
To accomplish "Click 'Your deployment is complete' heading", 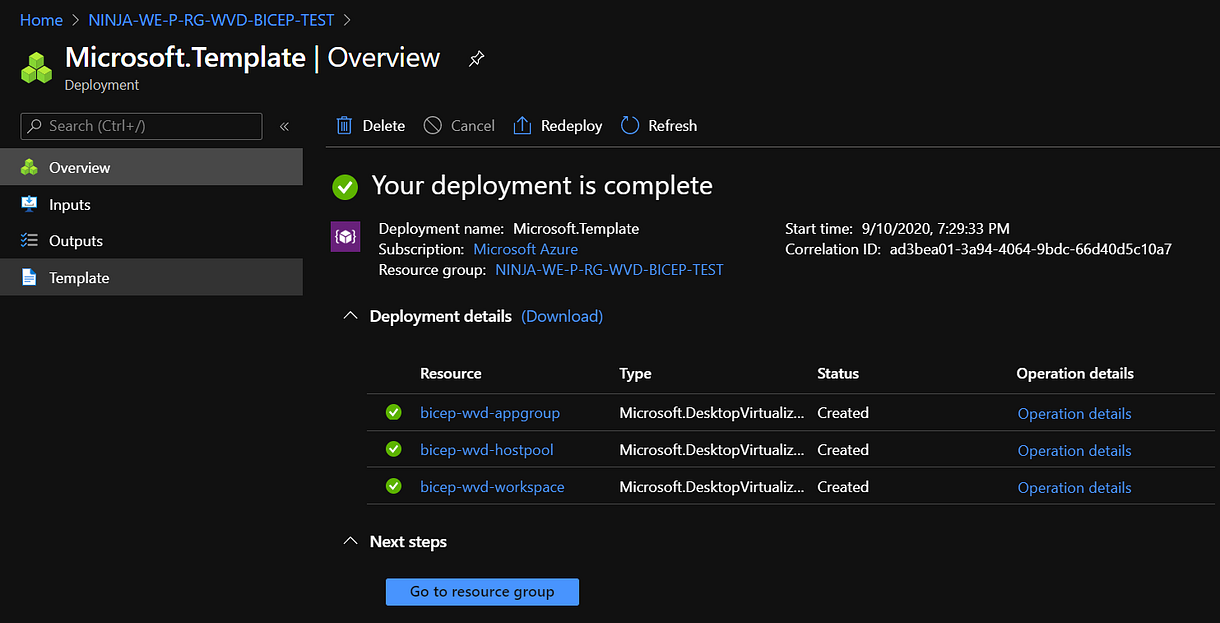I will [542, 186].
